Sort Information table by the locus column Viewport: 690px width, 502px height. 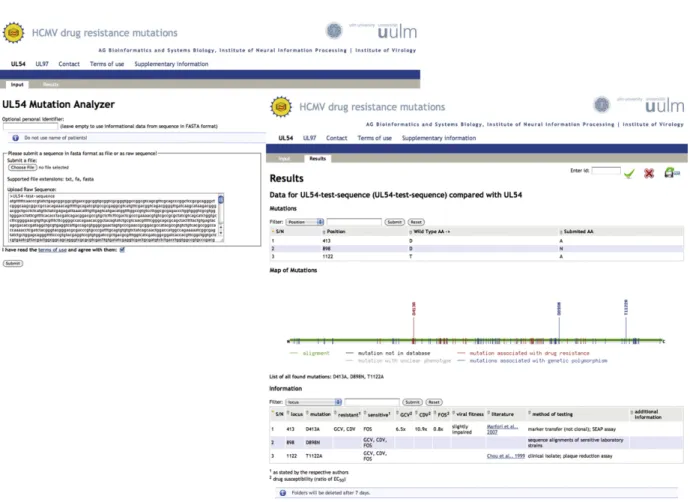(x=295, y=414)
